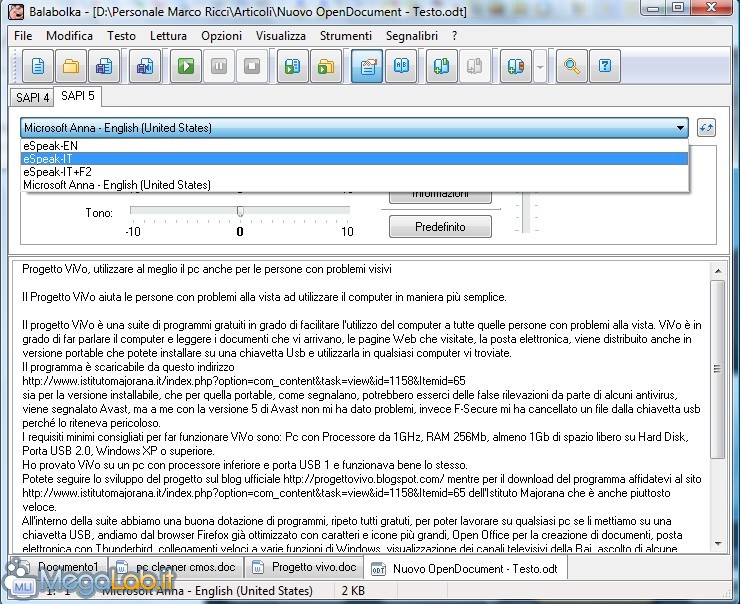740x604 pixels.
Task: Click the text scrollbar down arrow
Action: 718,544
